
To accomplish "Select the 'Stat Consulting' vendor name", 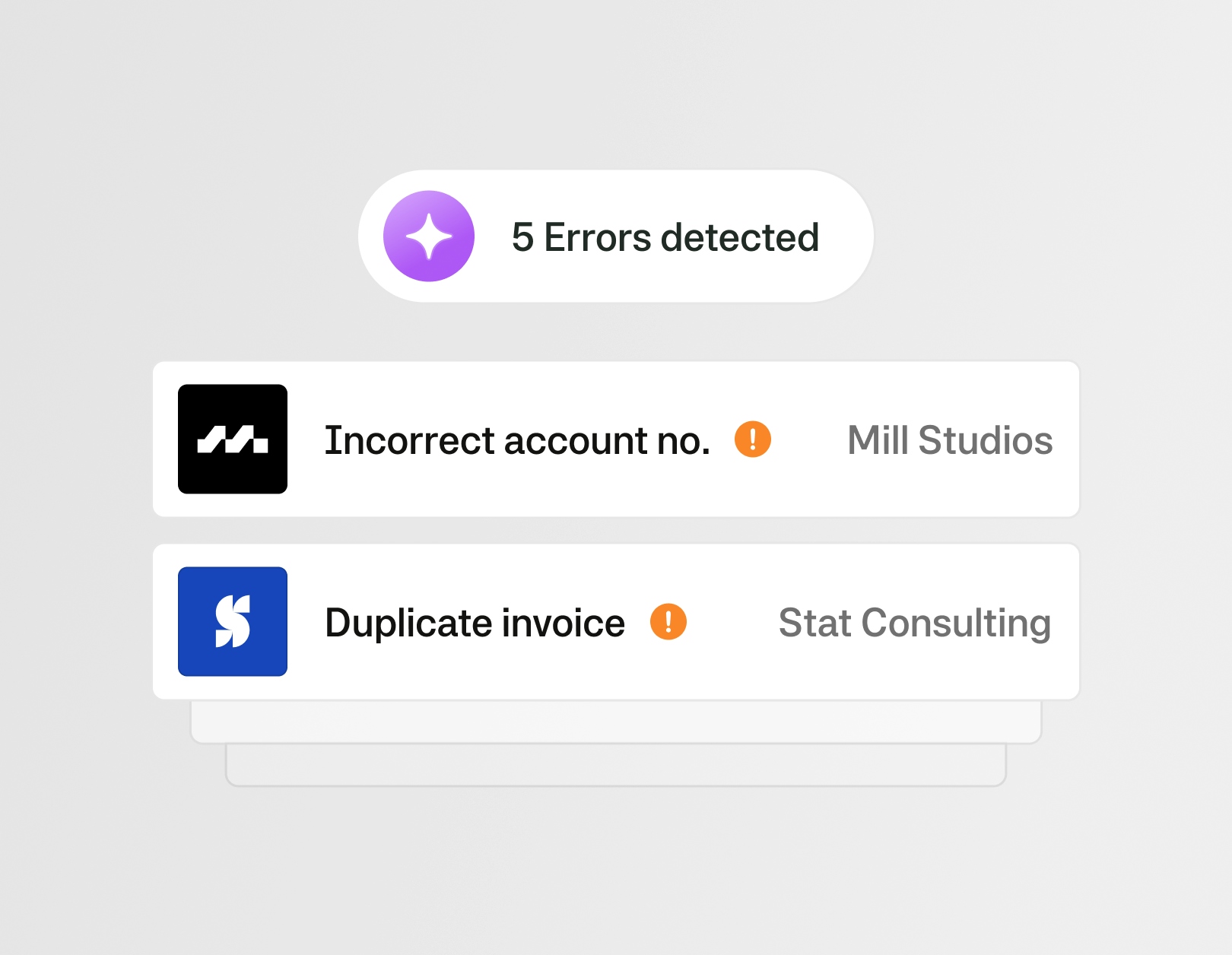I will (x=915, y=623).
